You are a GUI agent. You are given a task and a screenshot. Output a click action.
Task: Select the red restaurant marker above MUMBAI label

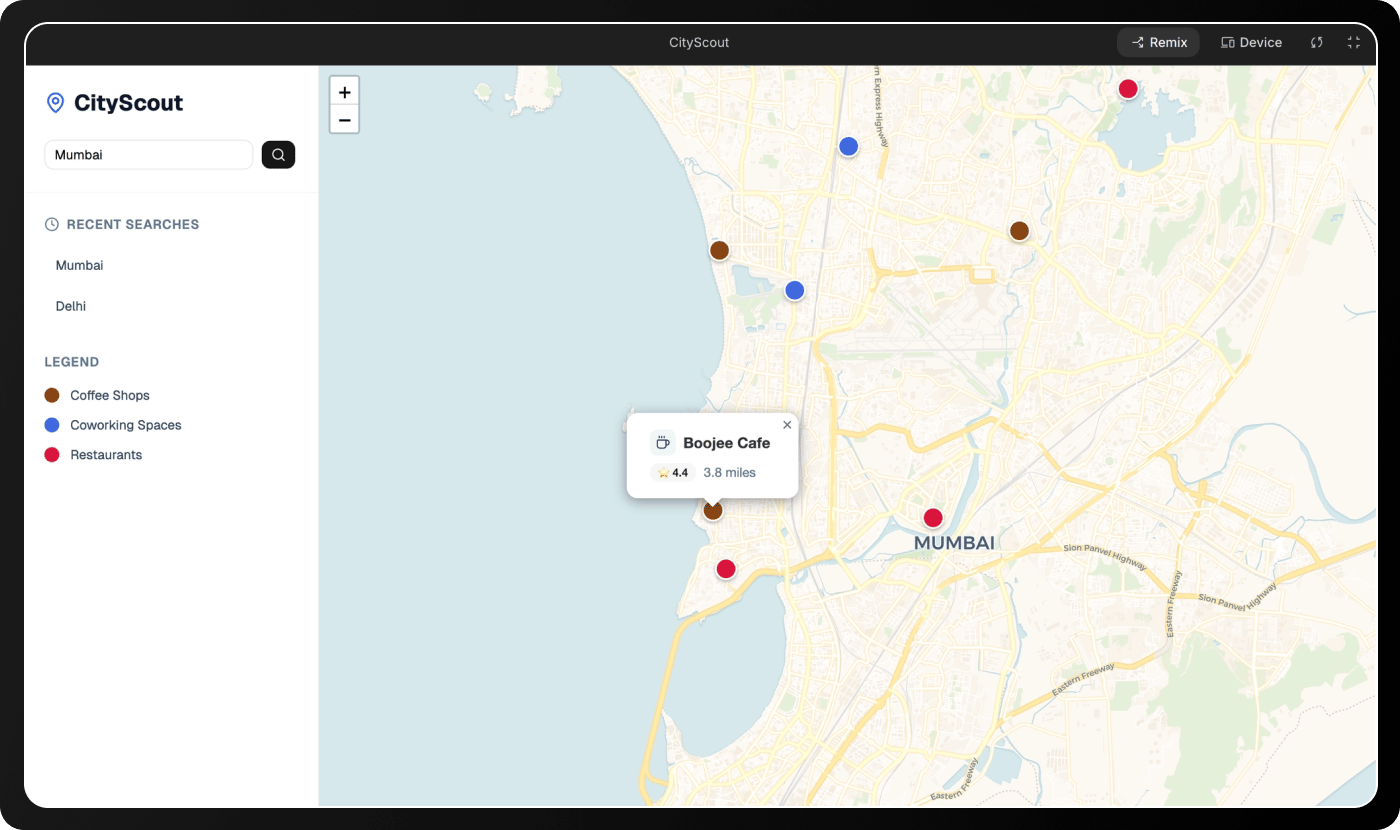coord(933,518)
